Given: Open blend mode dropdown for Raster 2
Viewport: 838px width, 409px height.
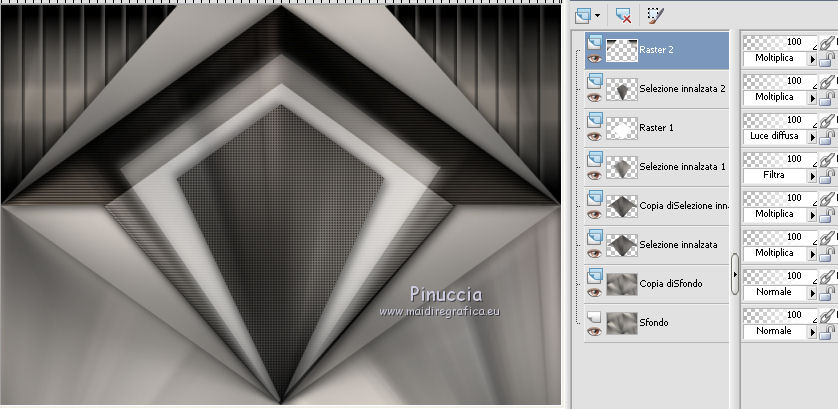Looking at the screenshot, I should (813, 59).
